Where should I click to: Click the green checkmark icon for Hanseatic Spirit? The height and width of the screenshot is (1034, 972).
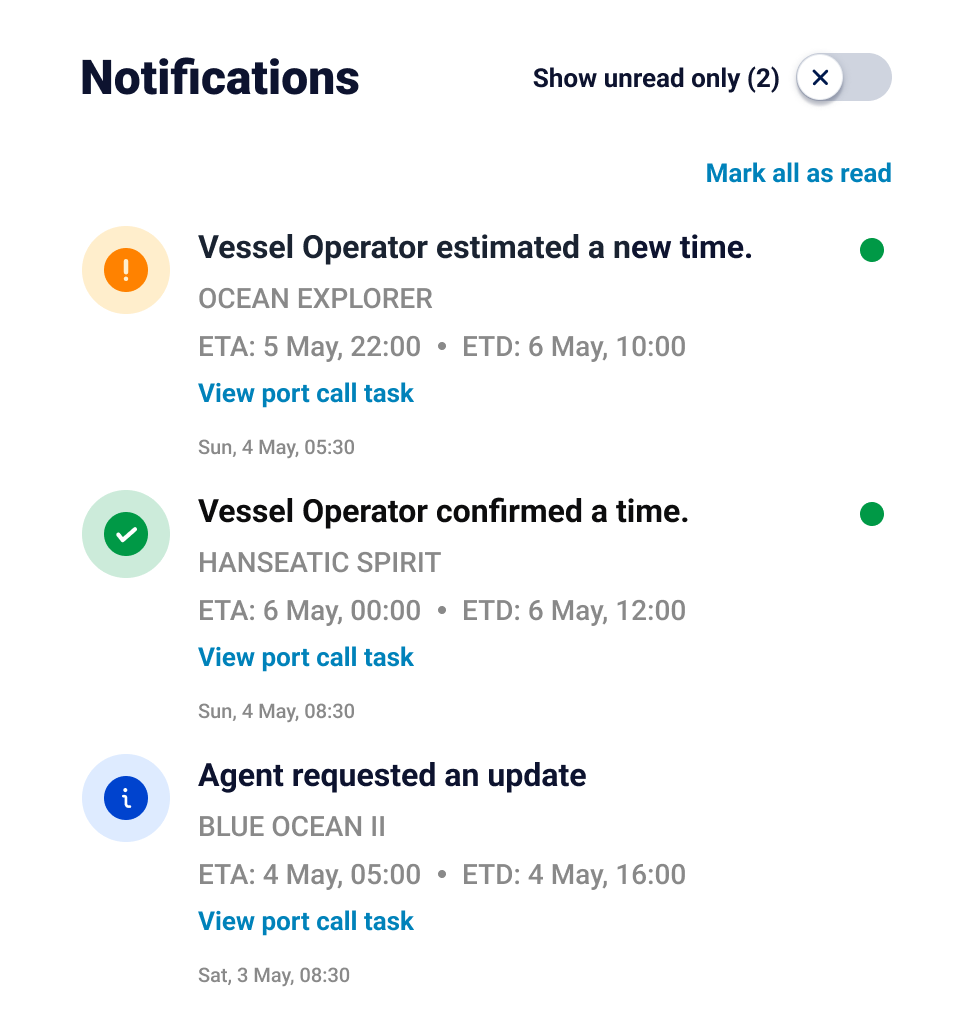(126, 534)
